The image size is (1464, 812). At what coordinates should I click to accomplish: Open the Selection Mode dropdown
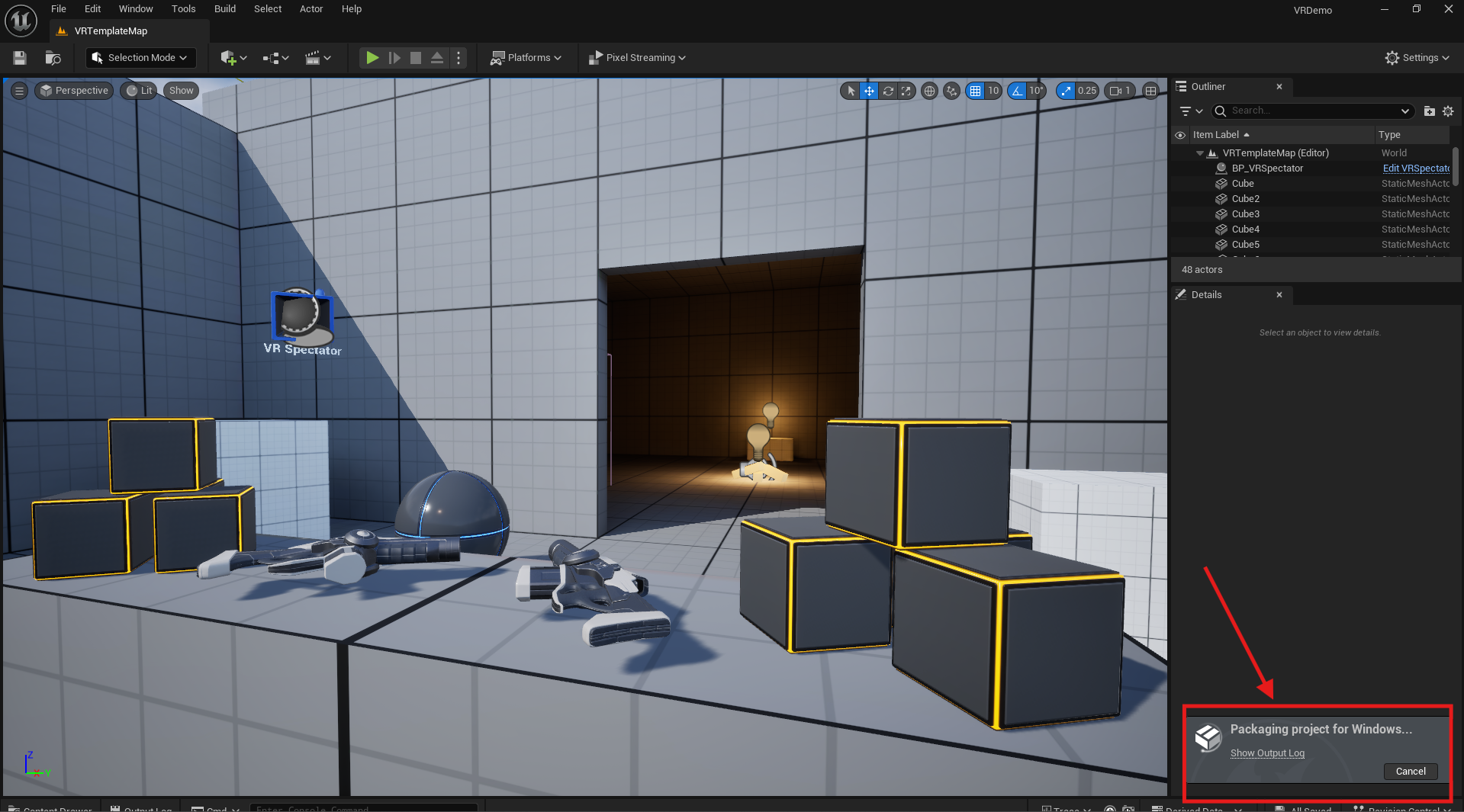pyautogui.click(x=140, y=58)
